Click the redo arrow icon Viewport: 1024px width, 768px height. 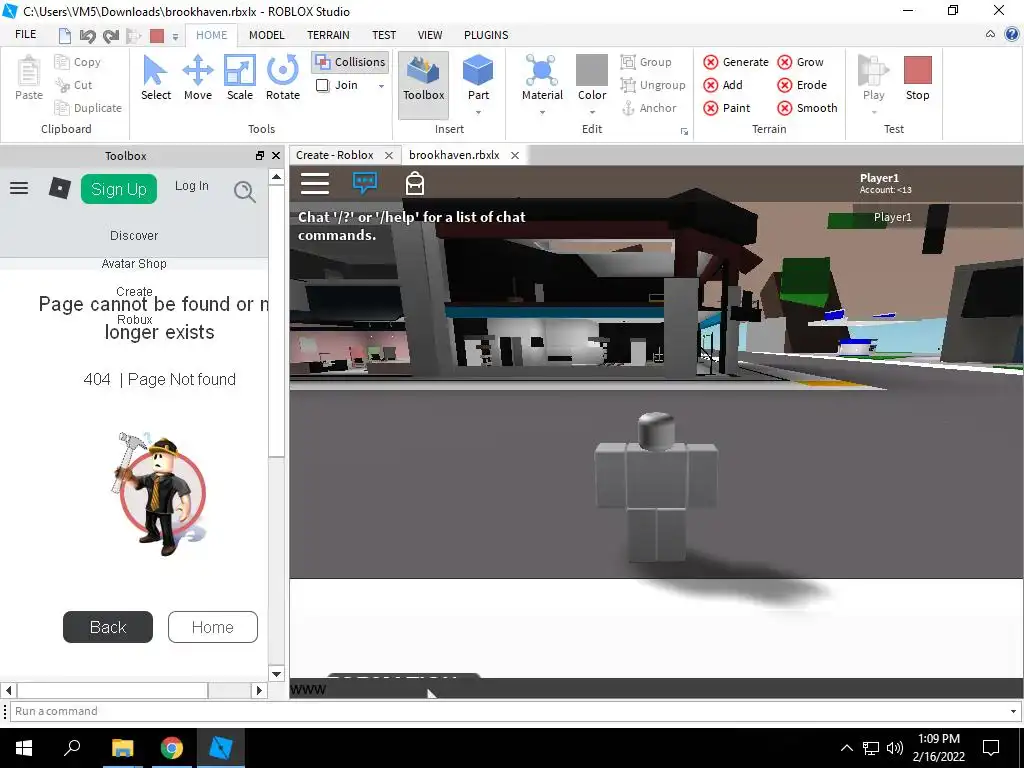110,35
